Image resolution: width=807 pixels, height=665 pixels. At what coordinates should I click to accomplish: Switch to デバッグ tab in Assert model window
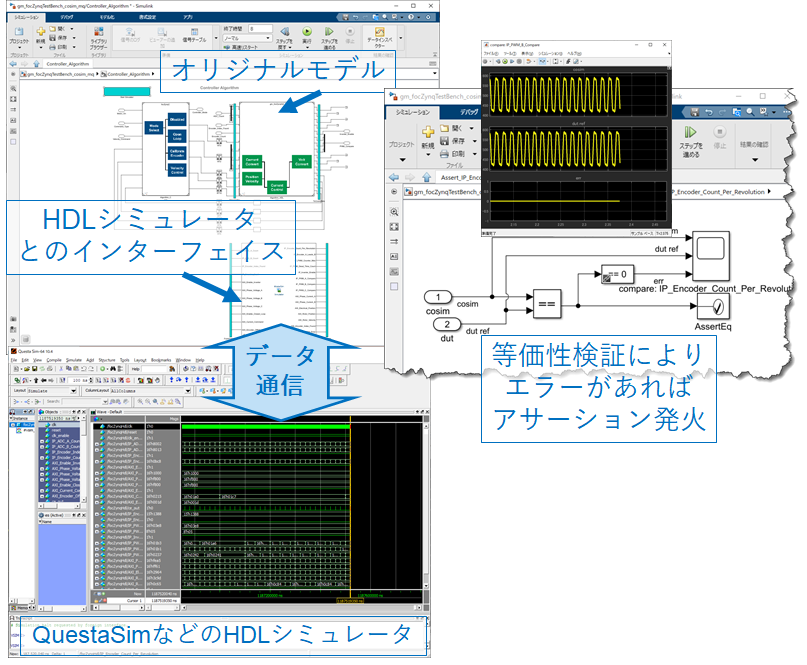click(469, 112)
